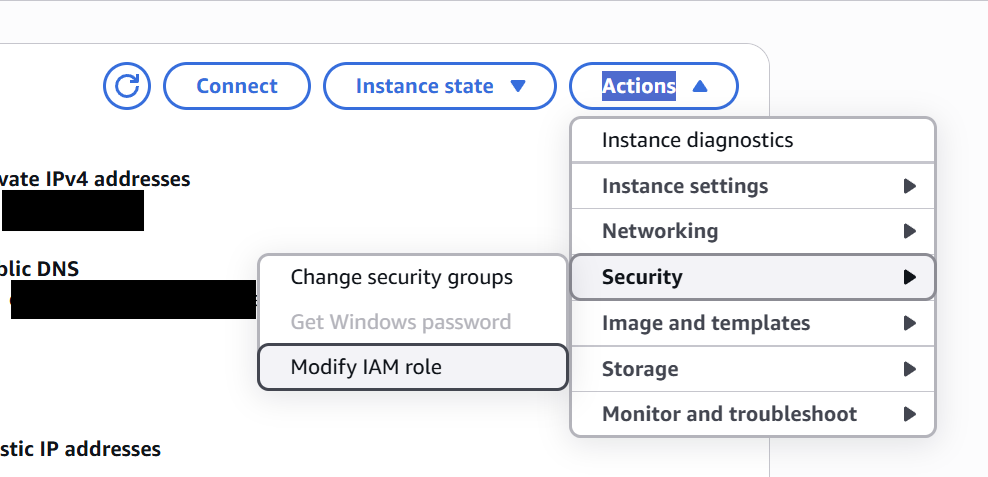Viewport: 988px width, 477px height.
Task: Select Change security groups
Action: (x=413, y=277)
